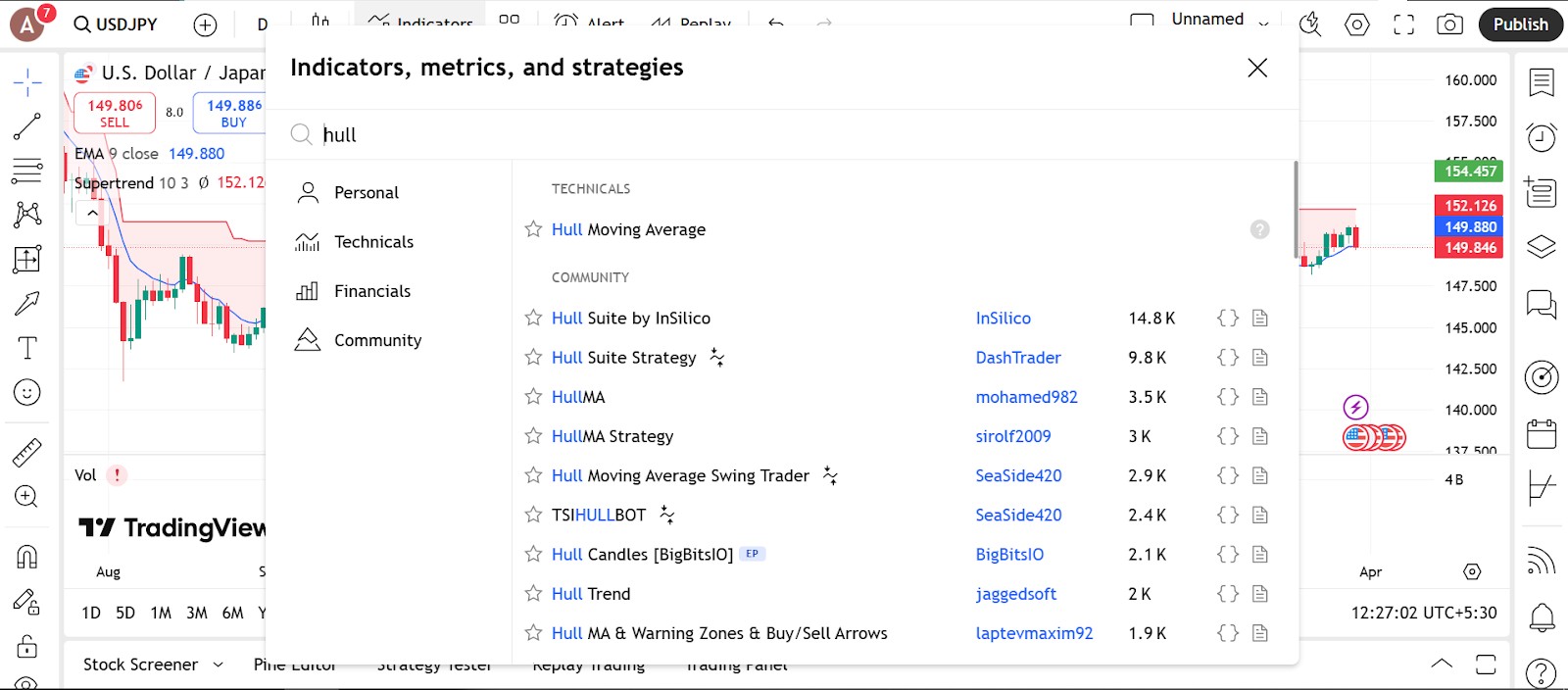1568x690 pixels.
Task: Maximize the bottom panel
Action: point(1486,665)
